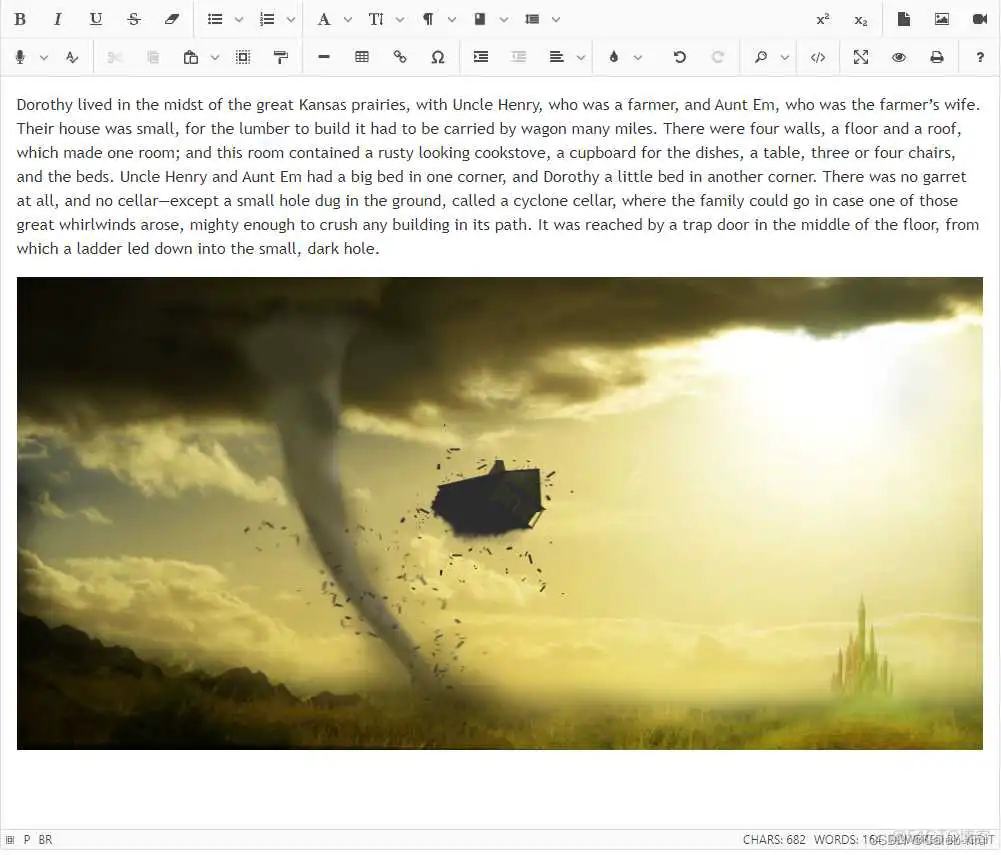Screen dimensions: 1001x855
Task: Toggle bold formatting
Action: (20, 19)
